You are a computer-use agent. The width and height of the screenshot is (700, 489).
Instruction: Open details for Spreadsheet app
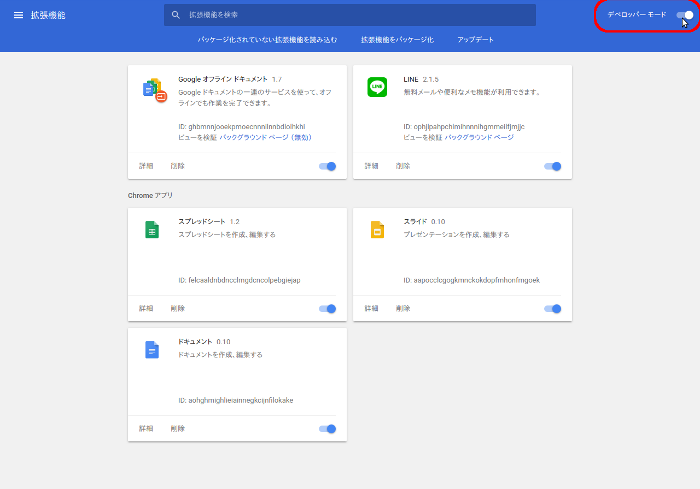(146, 309)
